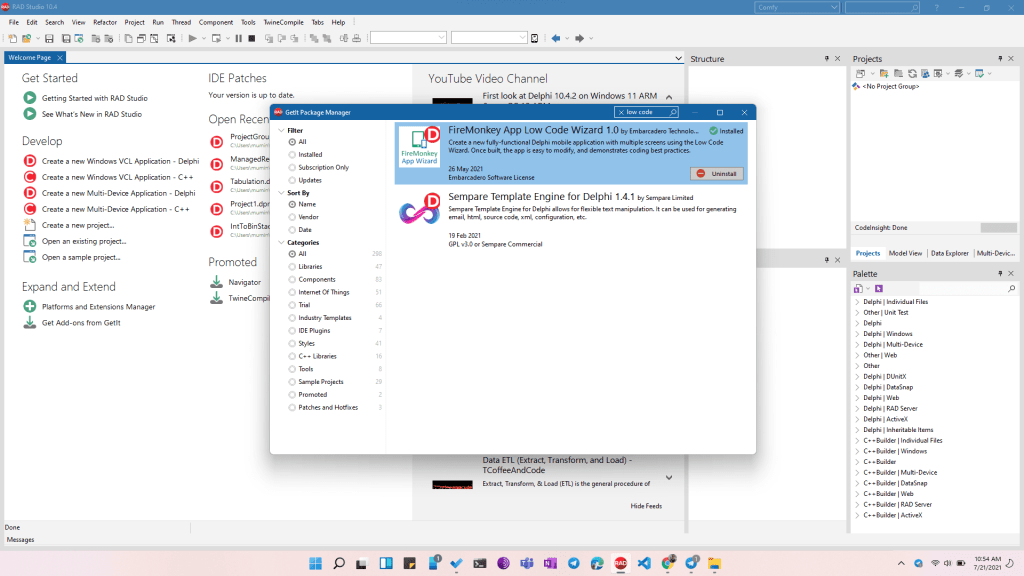
Task: Select the Run command on the toolbar
Action: (x=192, y=38)
